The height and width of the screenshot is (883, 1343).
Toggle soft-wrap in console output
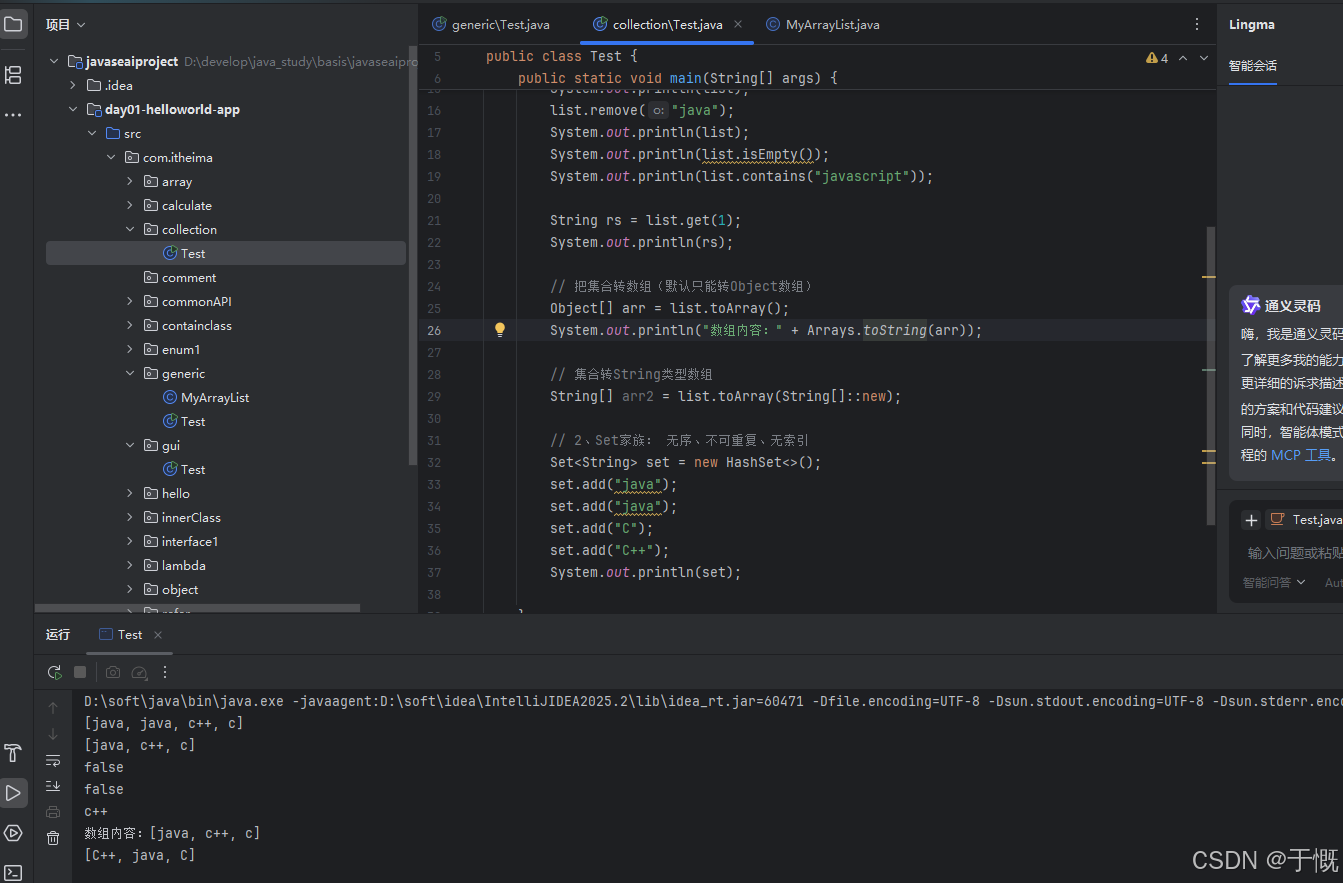pos(53,761)
